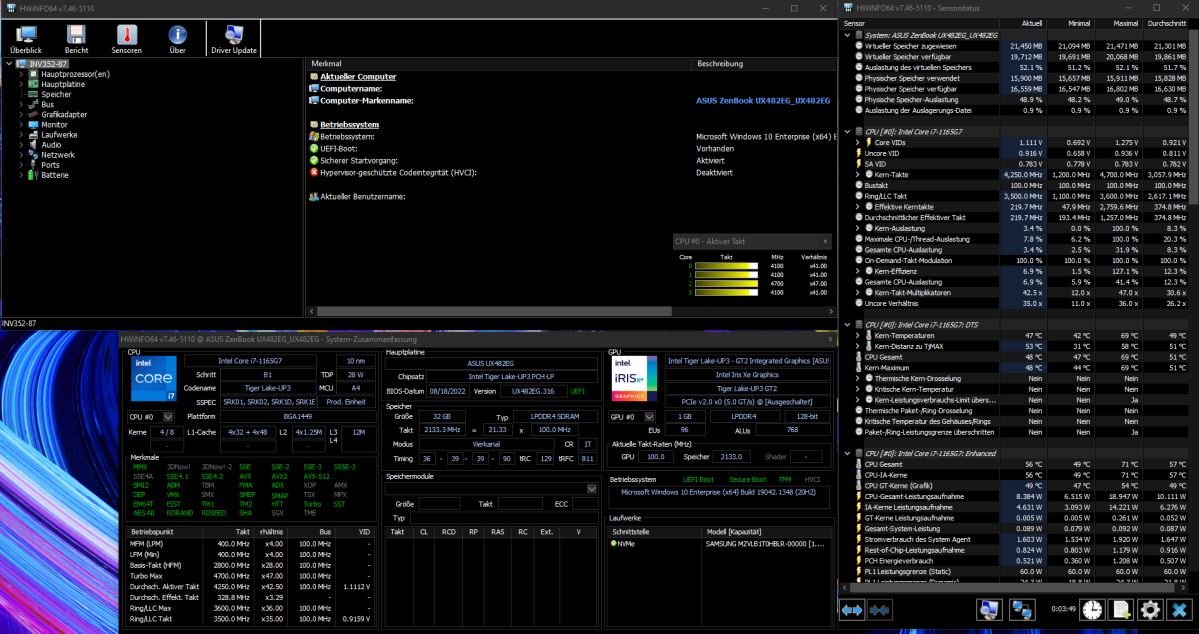Click the clock icon to reset sensor timer

tap(1093, 610)
